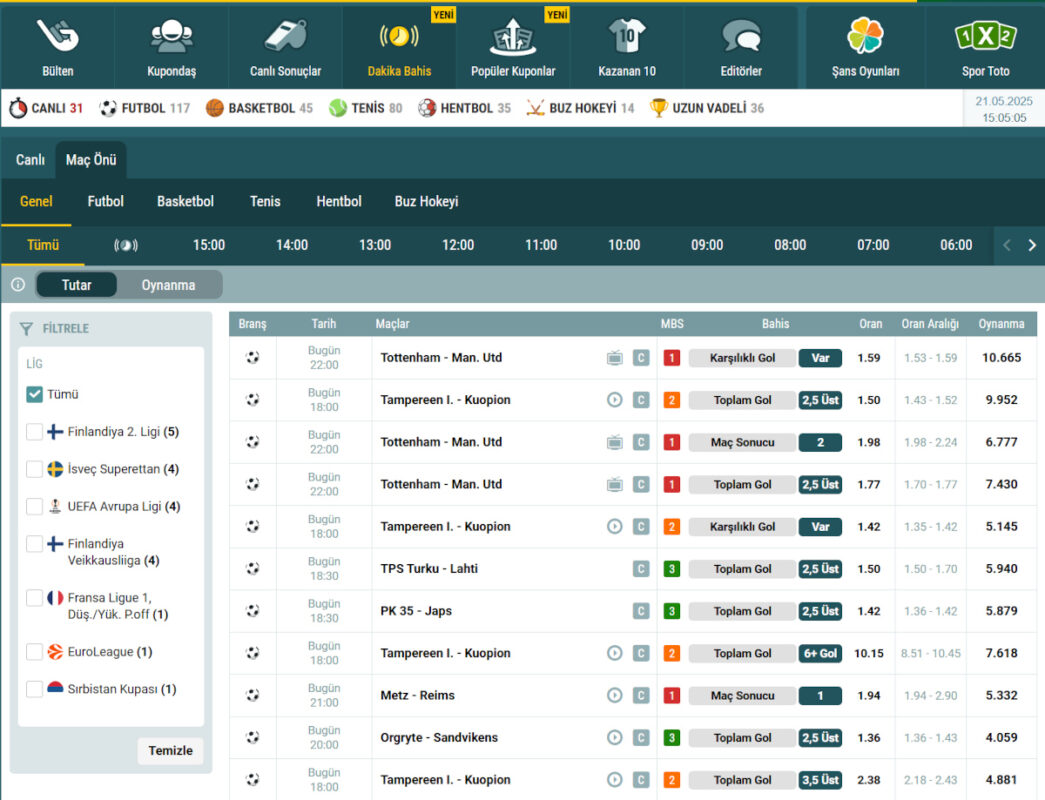The width and height of the screenshot is (1045, 800).
Task: Select HENTBOL 35 sport category
Action: (x=465, y=108)
